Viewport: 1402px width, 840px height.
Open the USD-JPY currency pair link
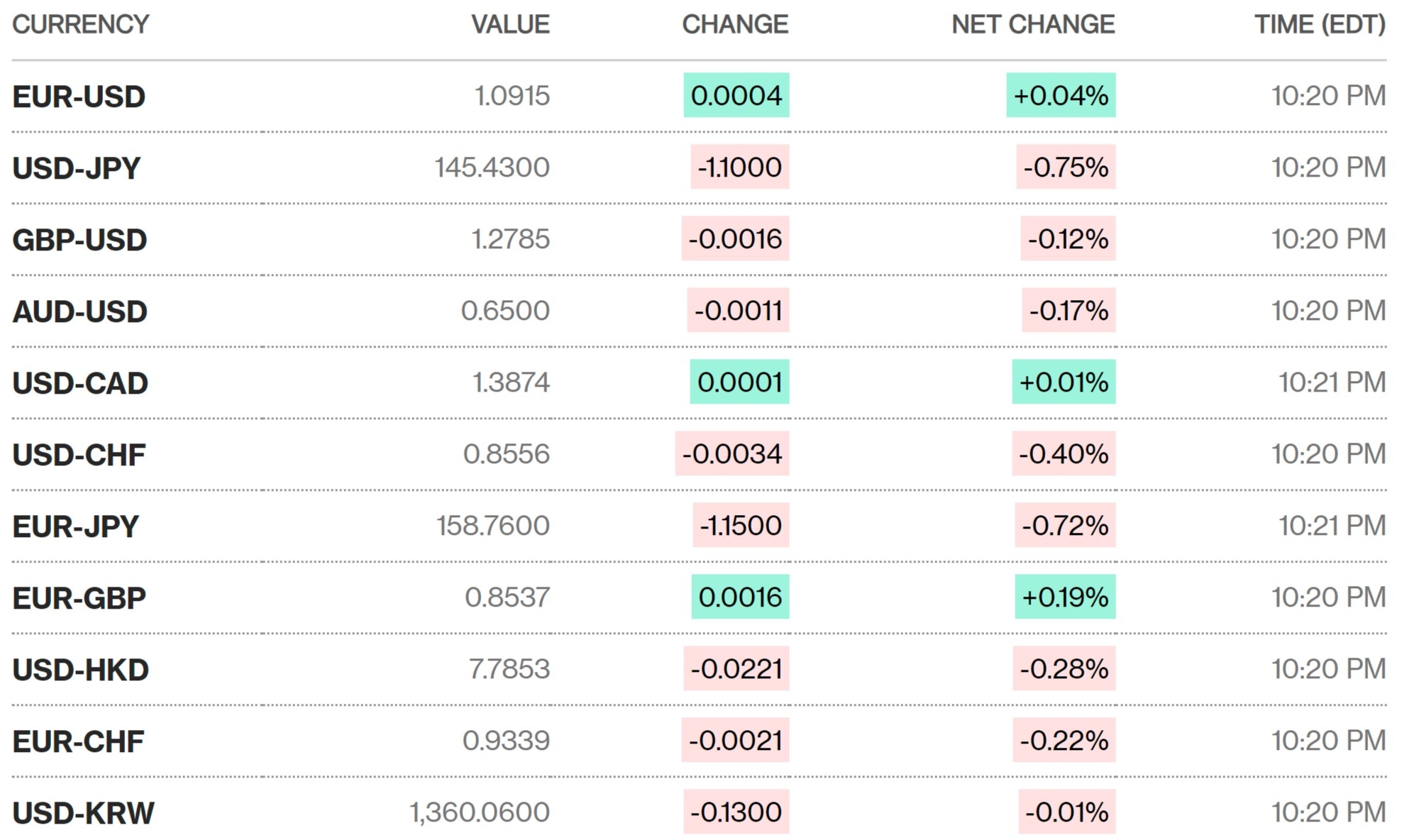click(77, 168)
